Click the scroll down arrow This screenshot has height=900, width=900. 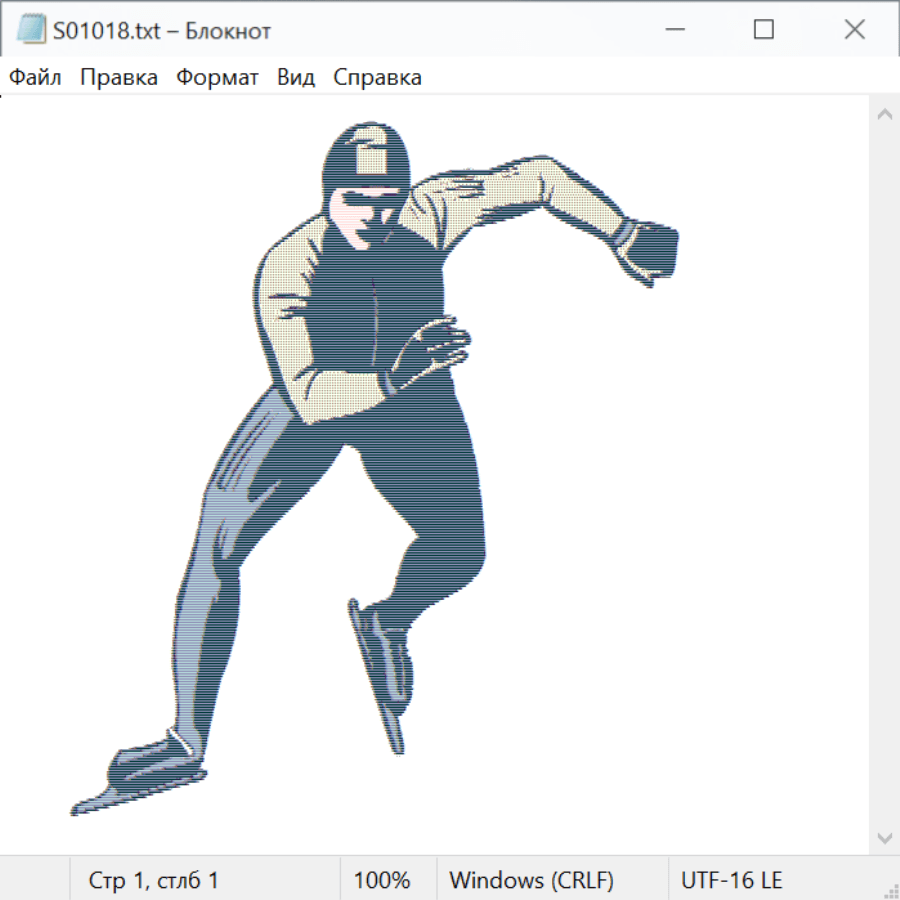884,836
